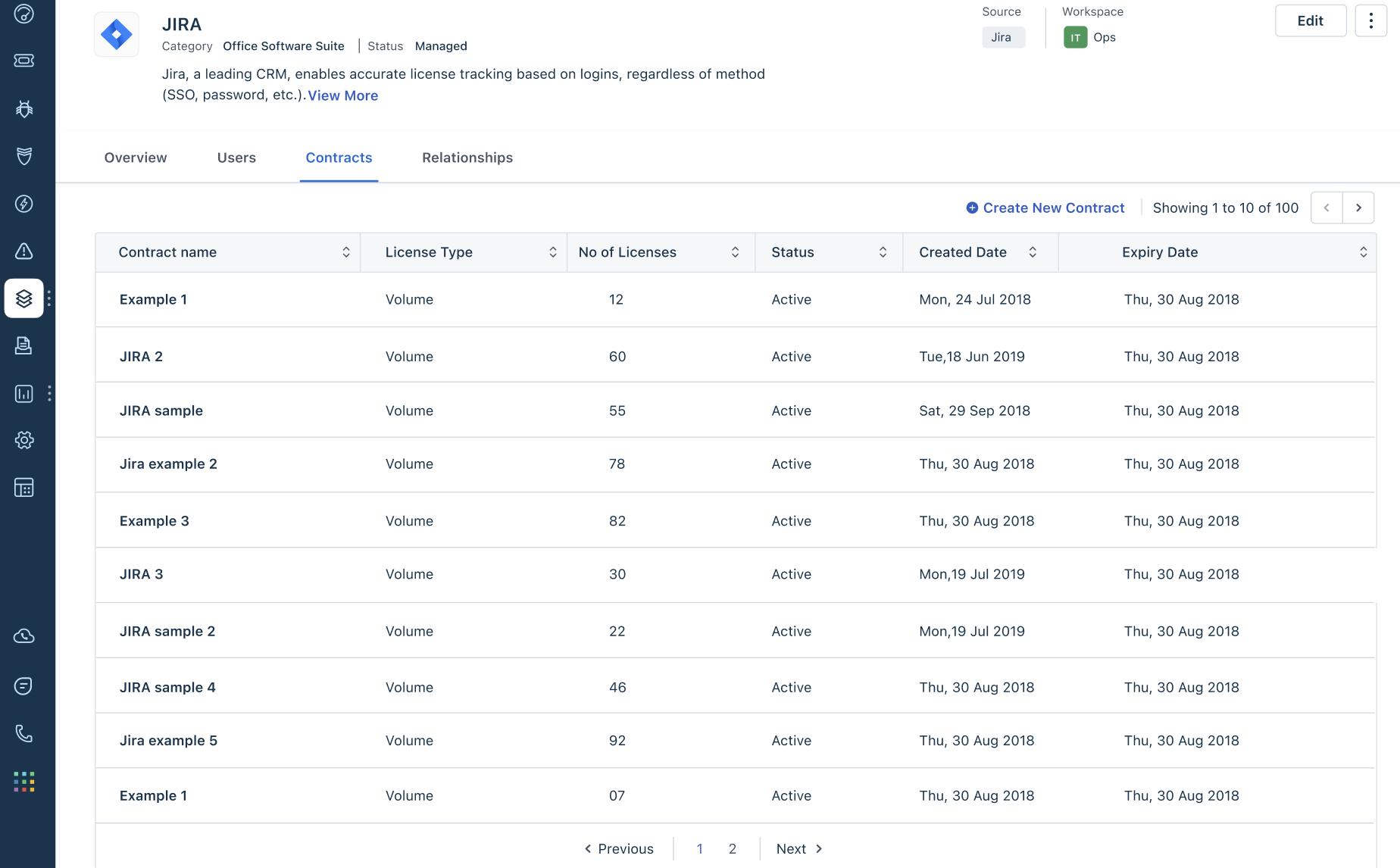Switch to the Users tab
The image size is (1400, 868).
[236, 158]
